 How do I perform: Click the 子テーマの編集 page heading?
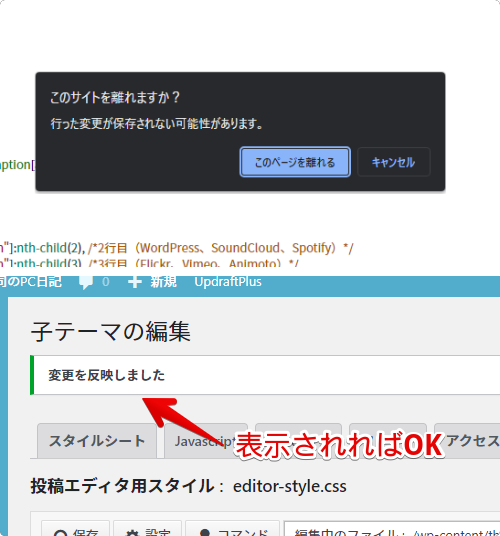[x=111, y=332]
